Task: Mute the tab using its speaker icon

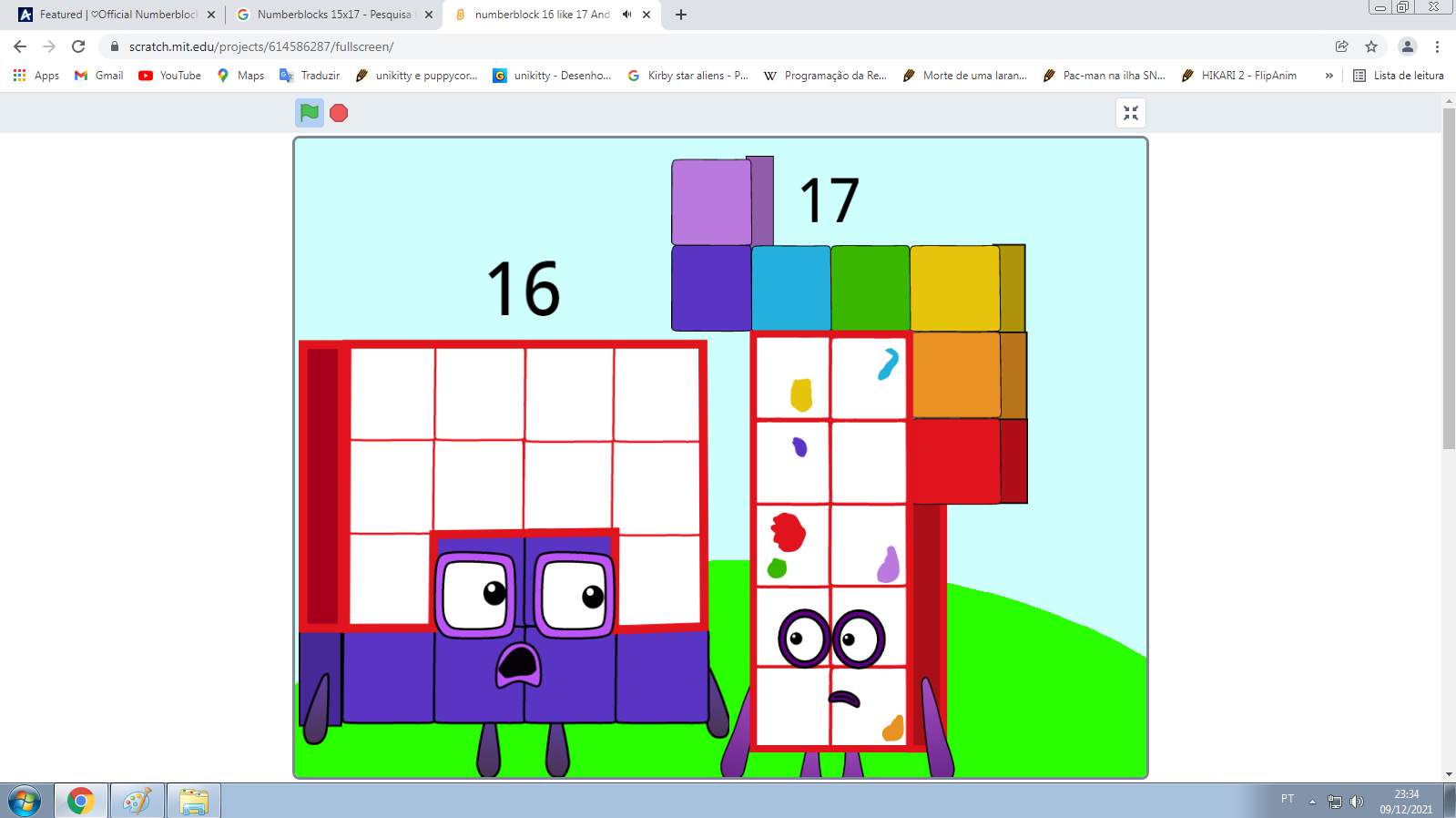Action: pyautogui.click(x=626, y=15)
